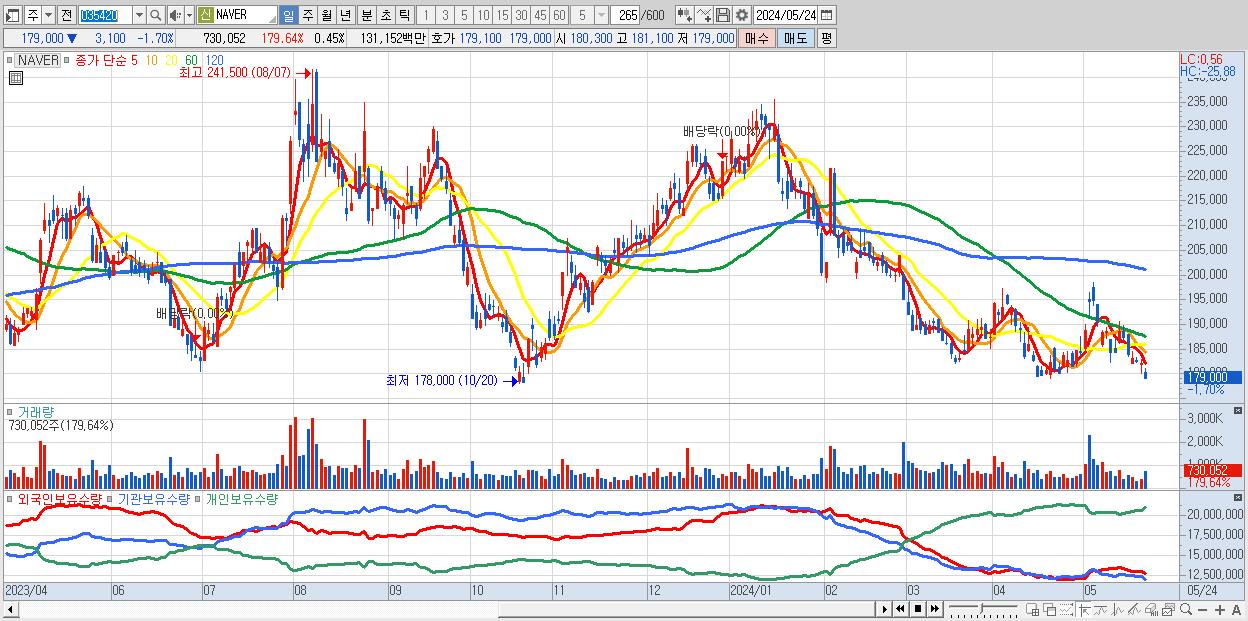Open the 주 market type dropdown arrow
This screenshot has width=1248, height=621.
48,16
